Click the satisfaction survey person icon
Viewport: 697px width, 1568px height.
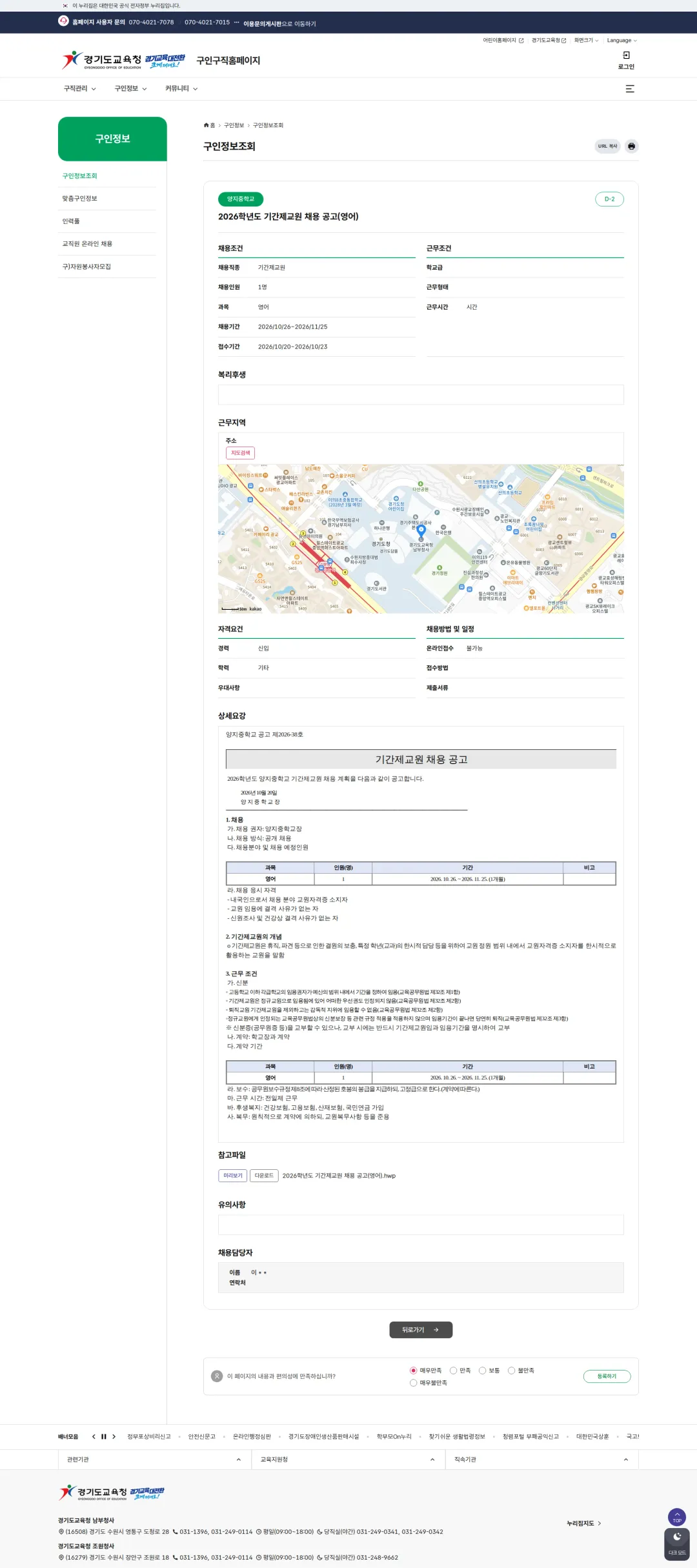(217, 1376)
